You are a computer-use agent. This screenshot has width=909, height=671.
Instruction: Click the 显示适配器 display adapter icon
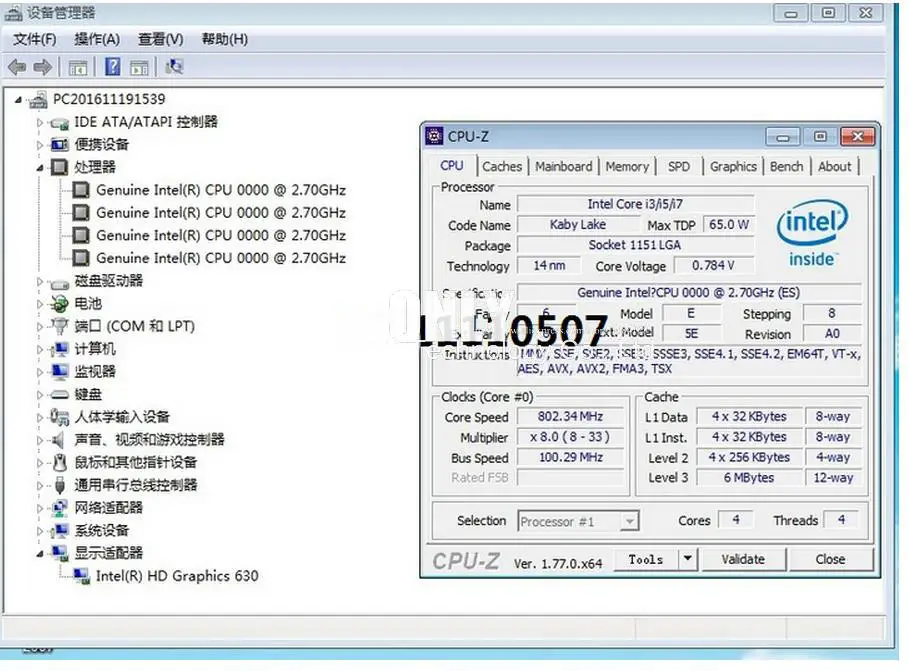tap(60, 553)
